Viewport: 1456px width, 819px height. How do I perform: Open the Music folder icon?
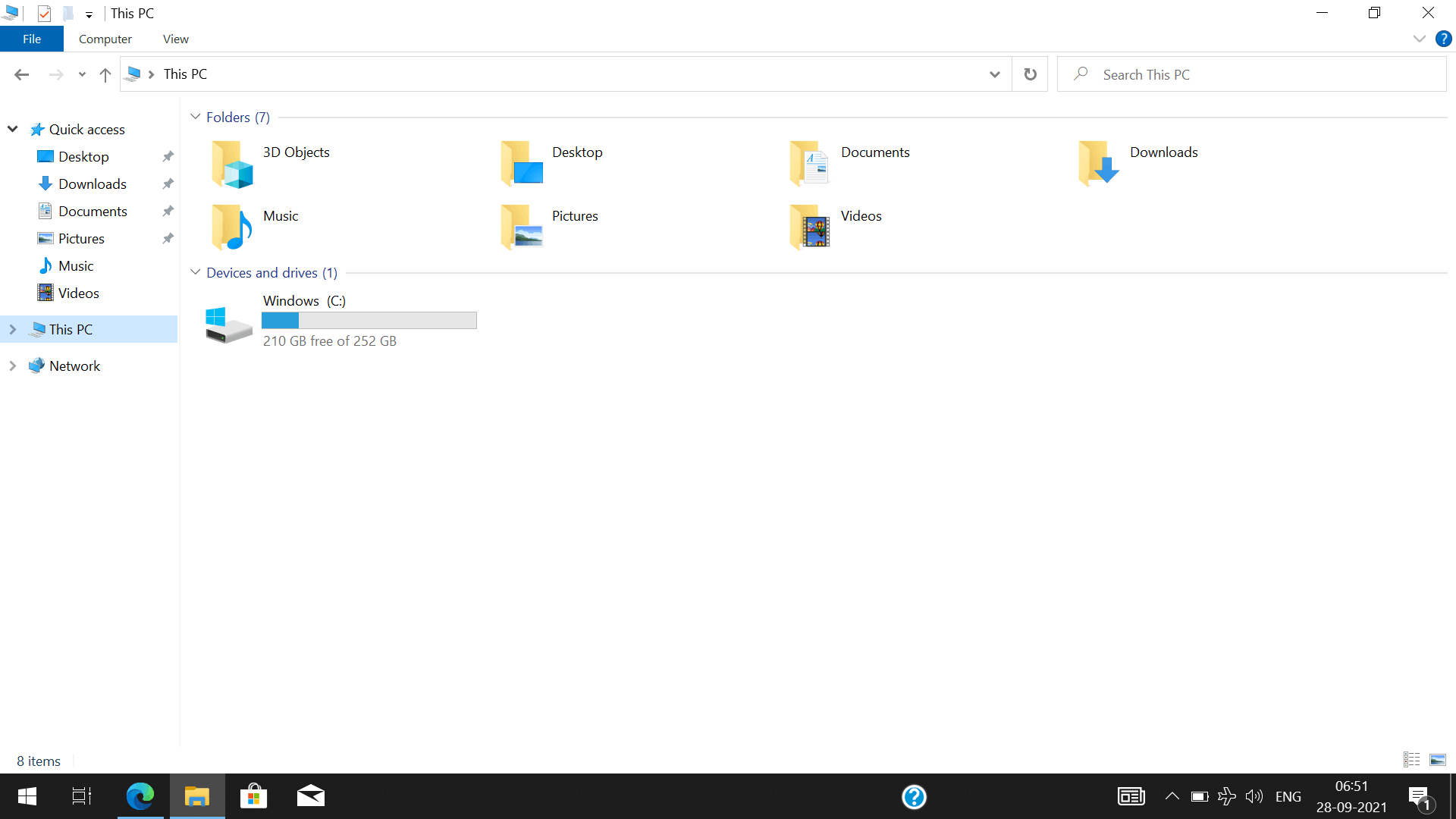tap(231, 227)
